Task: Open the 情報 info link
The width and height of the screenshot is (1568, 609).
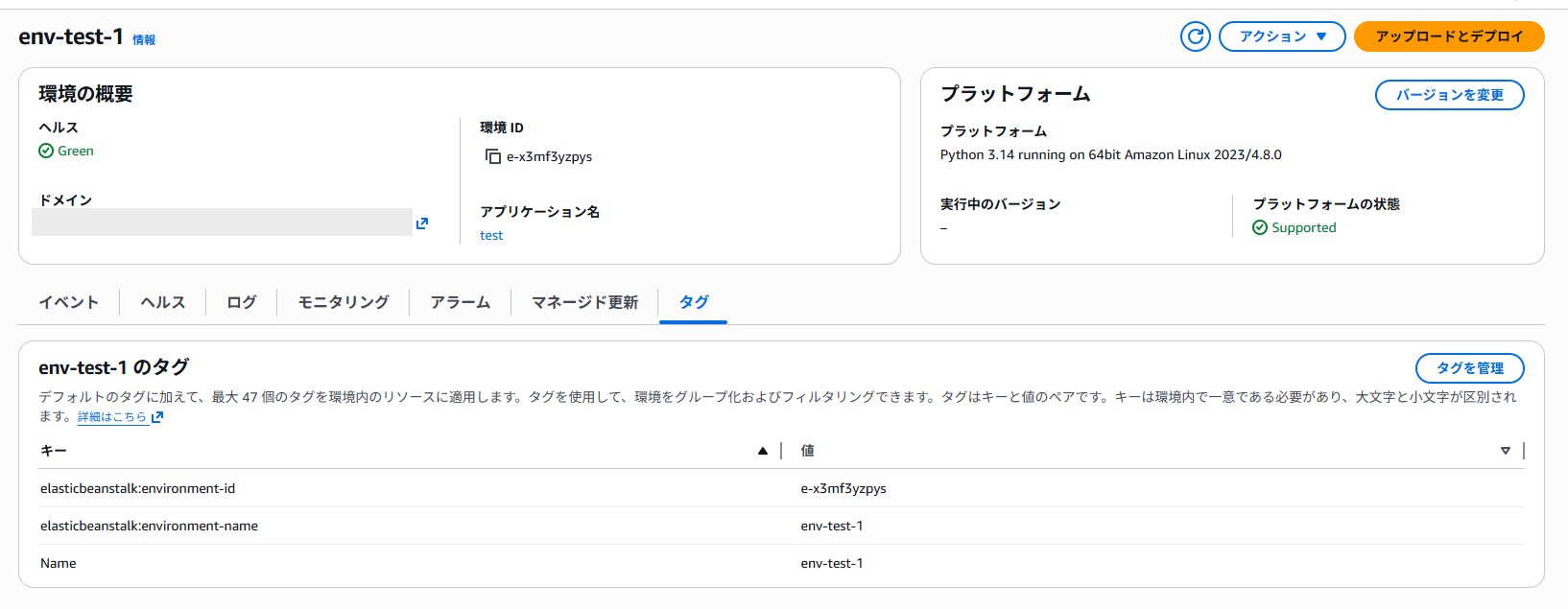Action: [x=144, y=40]
